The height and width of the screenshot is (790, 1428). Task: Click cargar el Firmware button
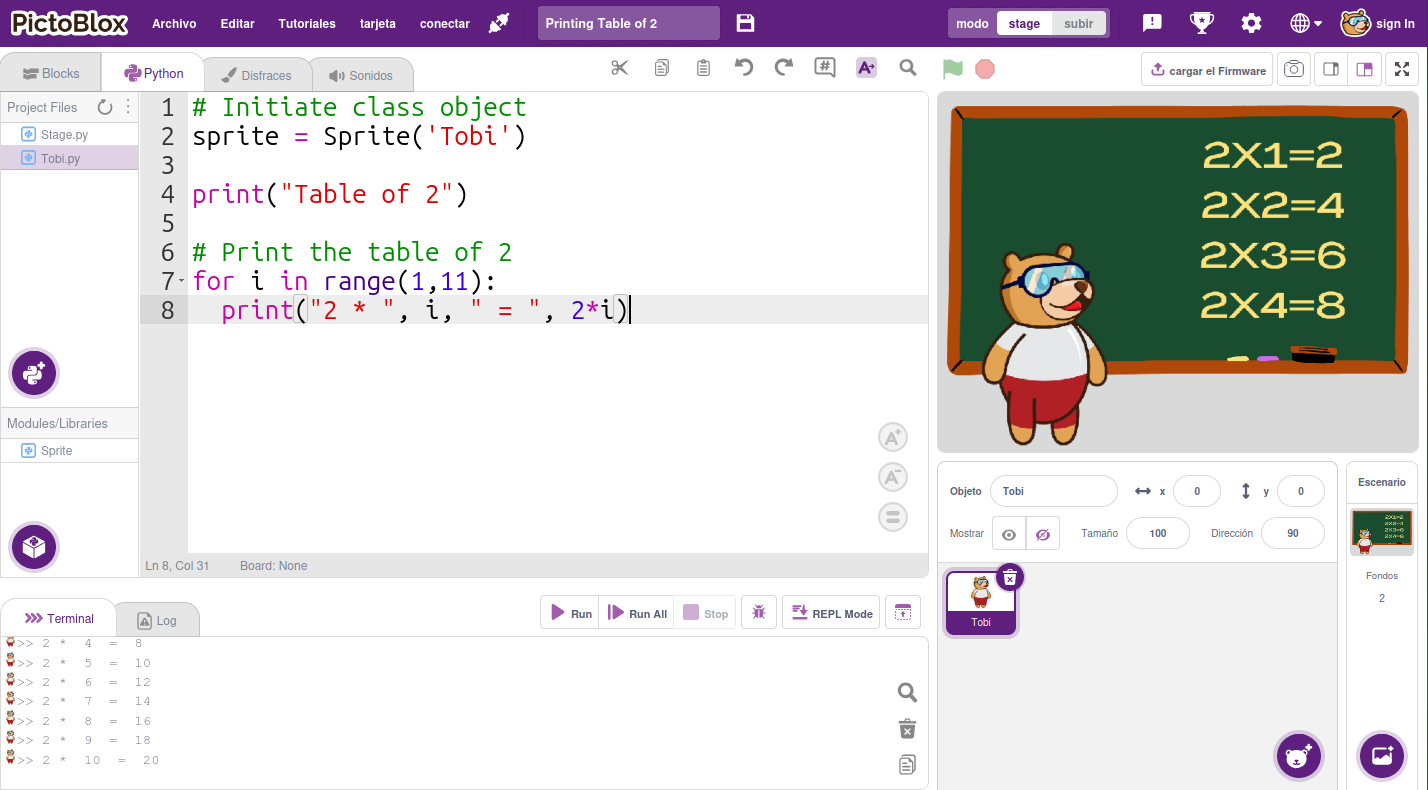point(1207,70)
